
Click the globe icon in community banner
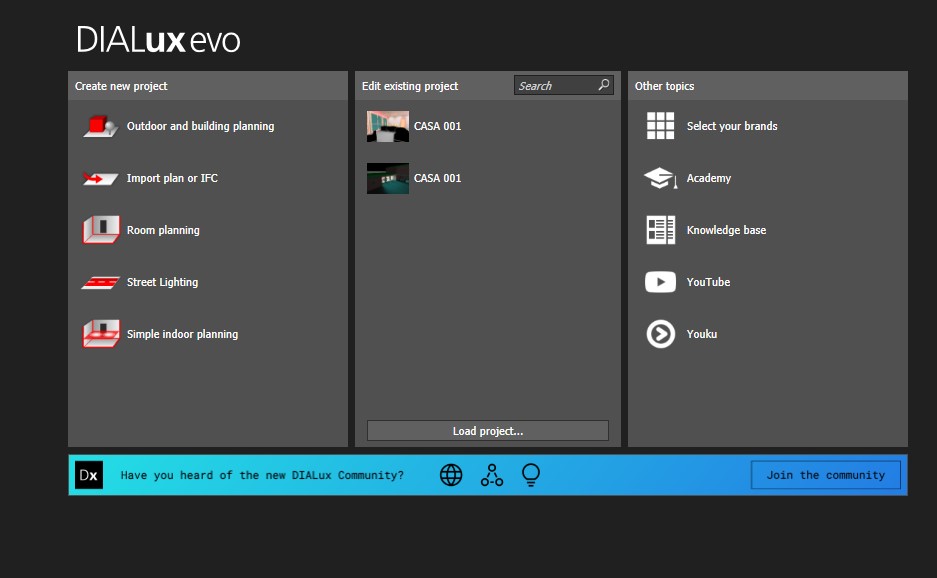451,475
